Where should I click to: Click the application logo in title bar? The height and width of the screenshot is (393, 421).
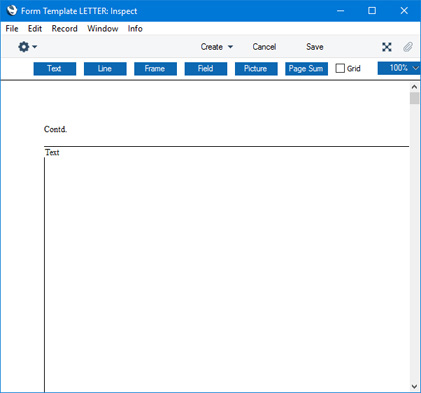12,11
